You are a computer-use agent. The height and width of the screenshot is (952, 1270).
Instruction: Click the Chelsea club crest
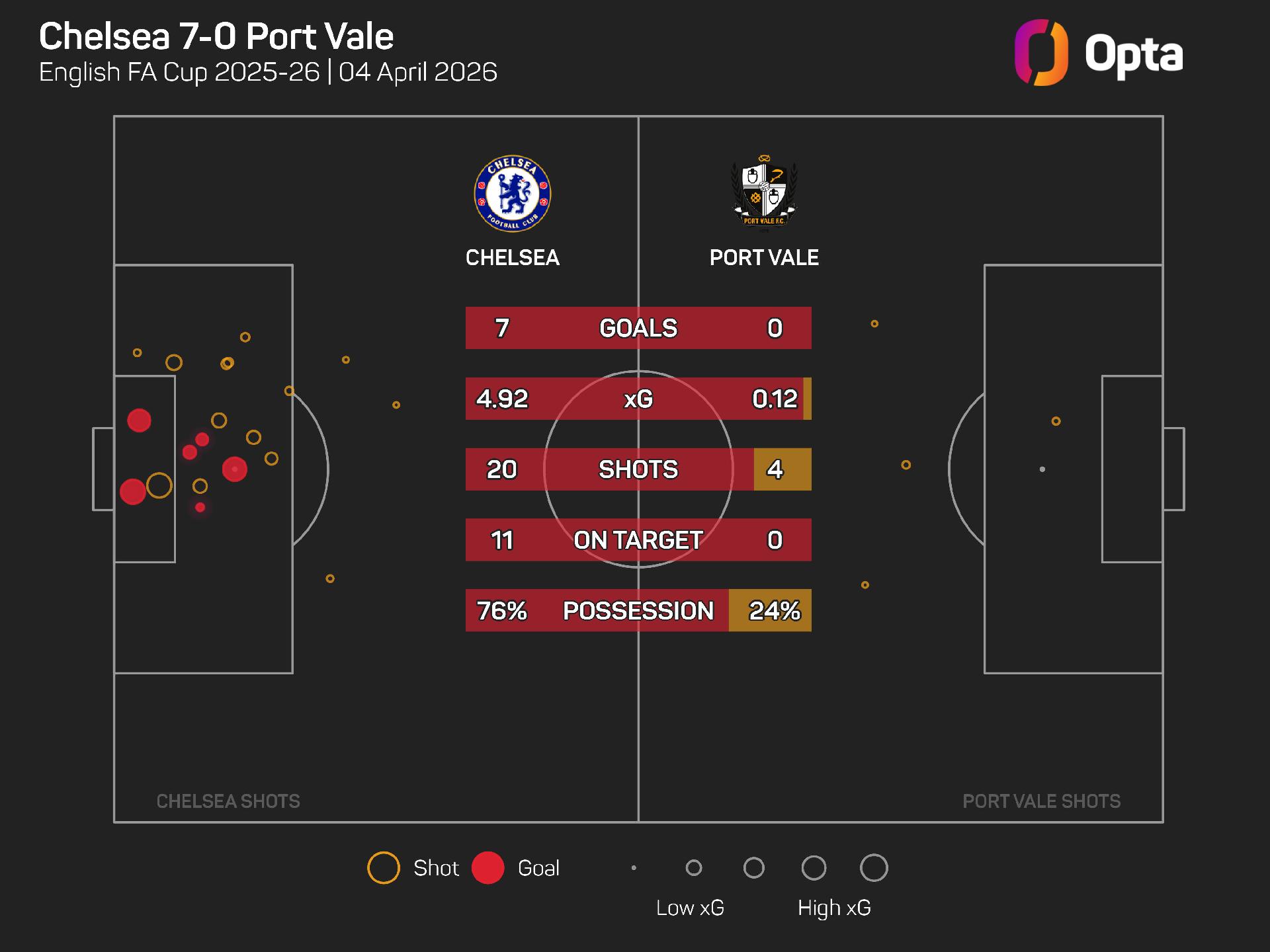tap(513, 194)
